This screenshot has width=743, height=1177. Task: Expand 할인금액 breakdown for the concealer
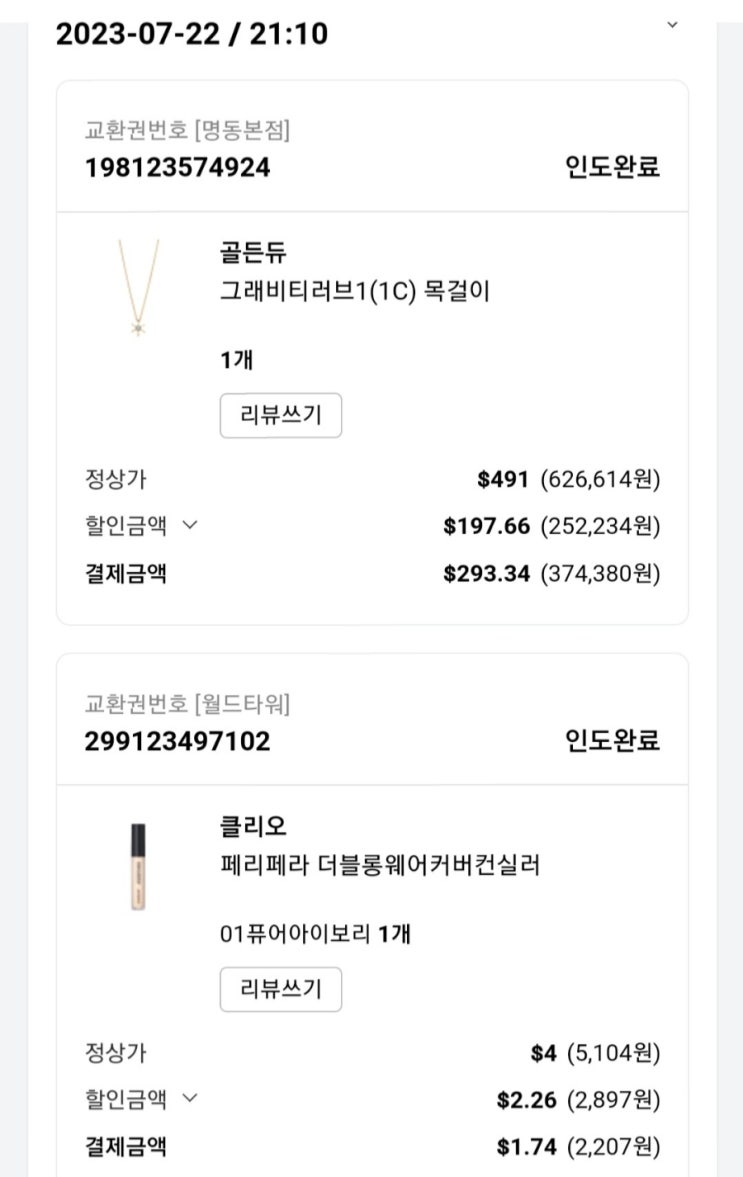pos(190,1100)
